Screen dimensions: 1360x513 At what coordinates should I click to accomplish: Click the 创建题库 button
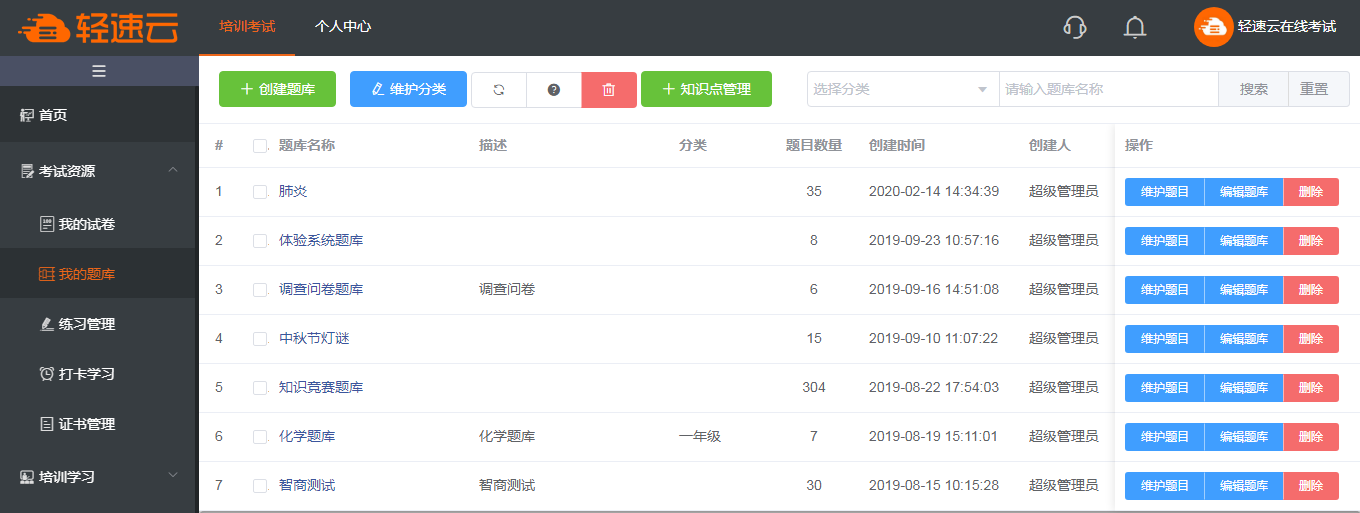[x=277, y=89]
